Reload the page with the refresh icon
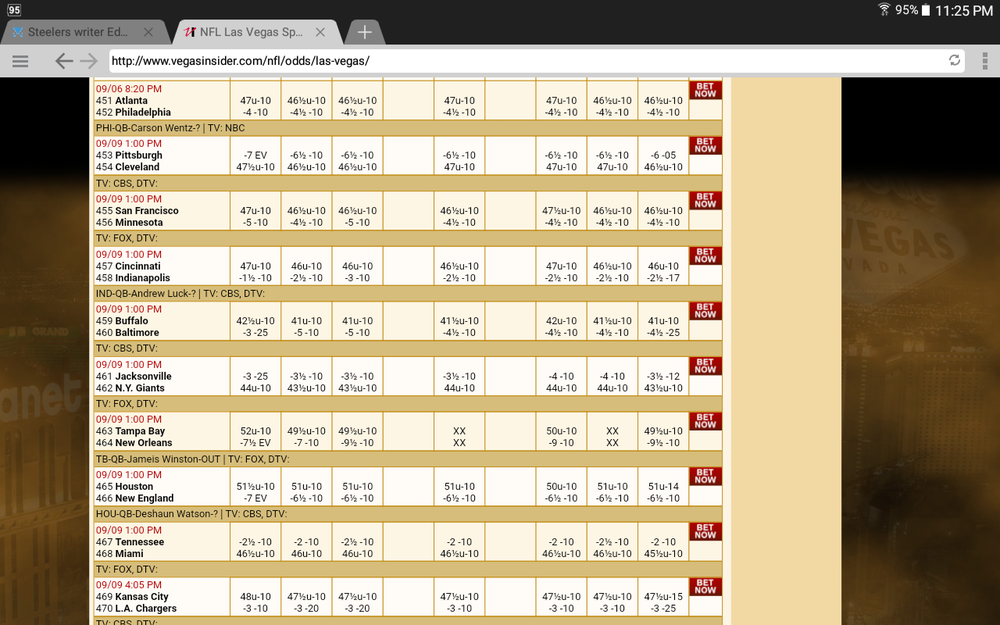The height and width of the screenshot is (625, 1000). 954,61
